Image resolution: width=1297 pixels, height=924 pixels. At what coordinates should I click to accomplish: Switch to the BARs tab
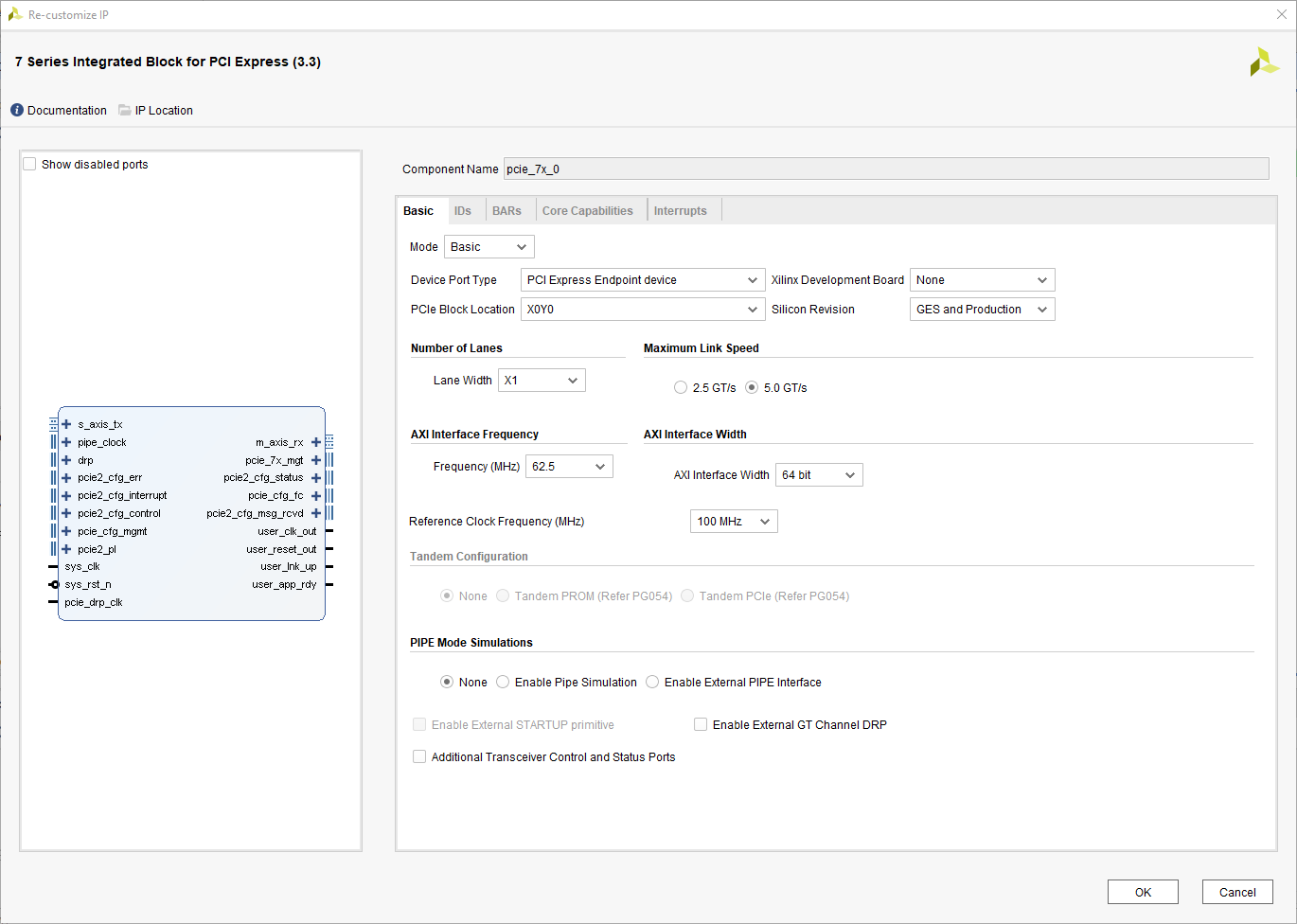coord(506,210)
